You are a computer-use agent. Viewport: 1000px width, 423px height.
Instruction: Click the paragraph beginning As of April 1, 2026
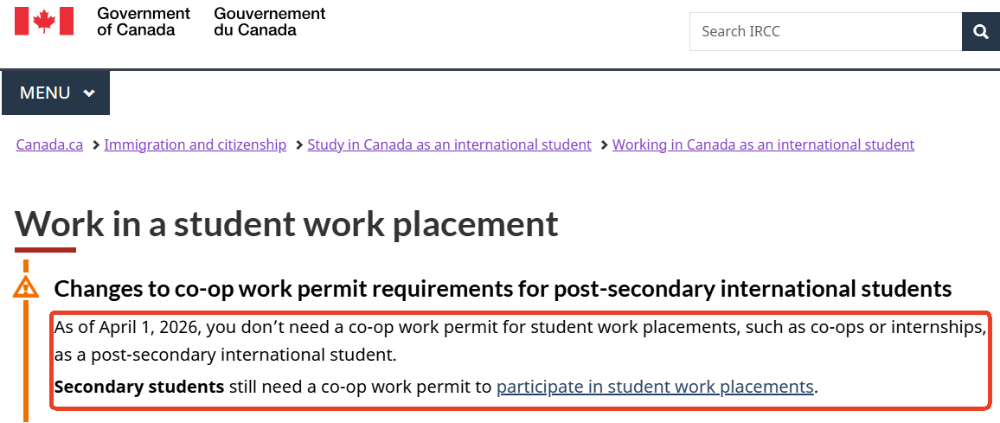[500, 341]
